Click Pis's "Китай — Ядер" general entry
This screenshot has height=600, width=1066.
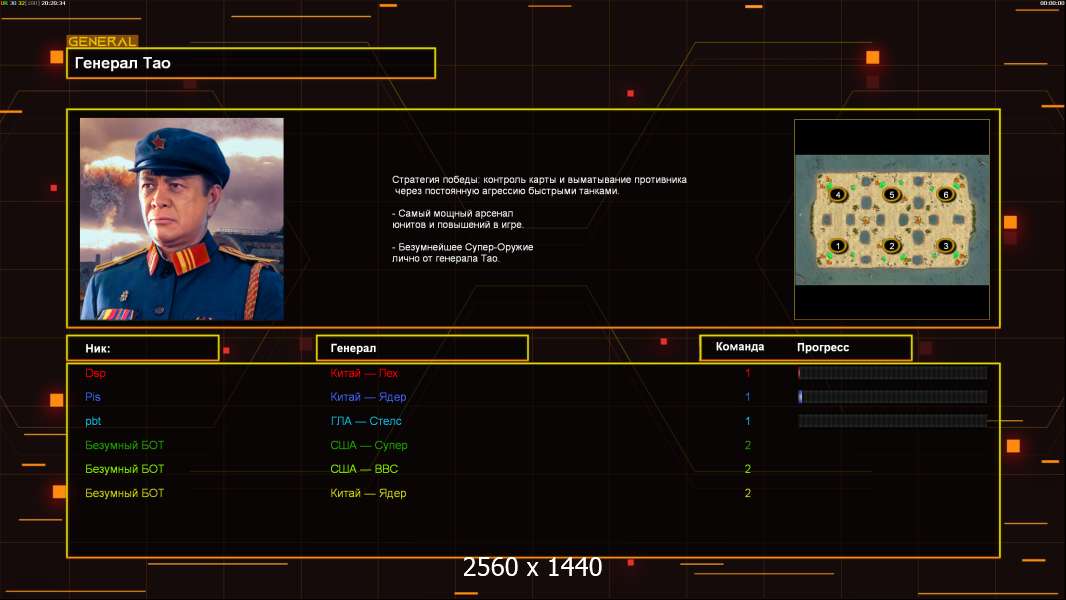click(368, 397)
